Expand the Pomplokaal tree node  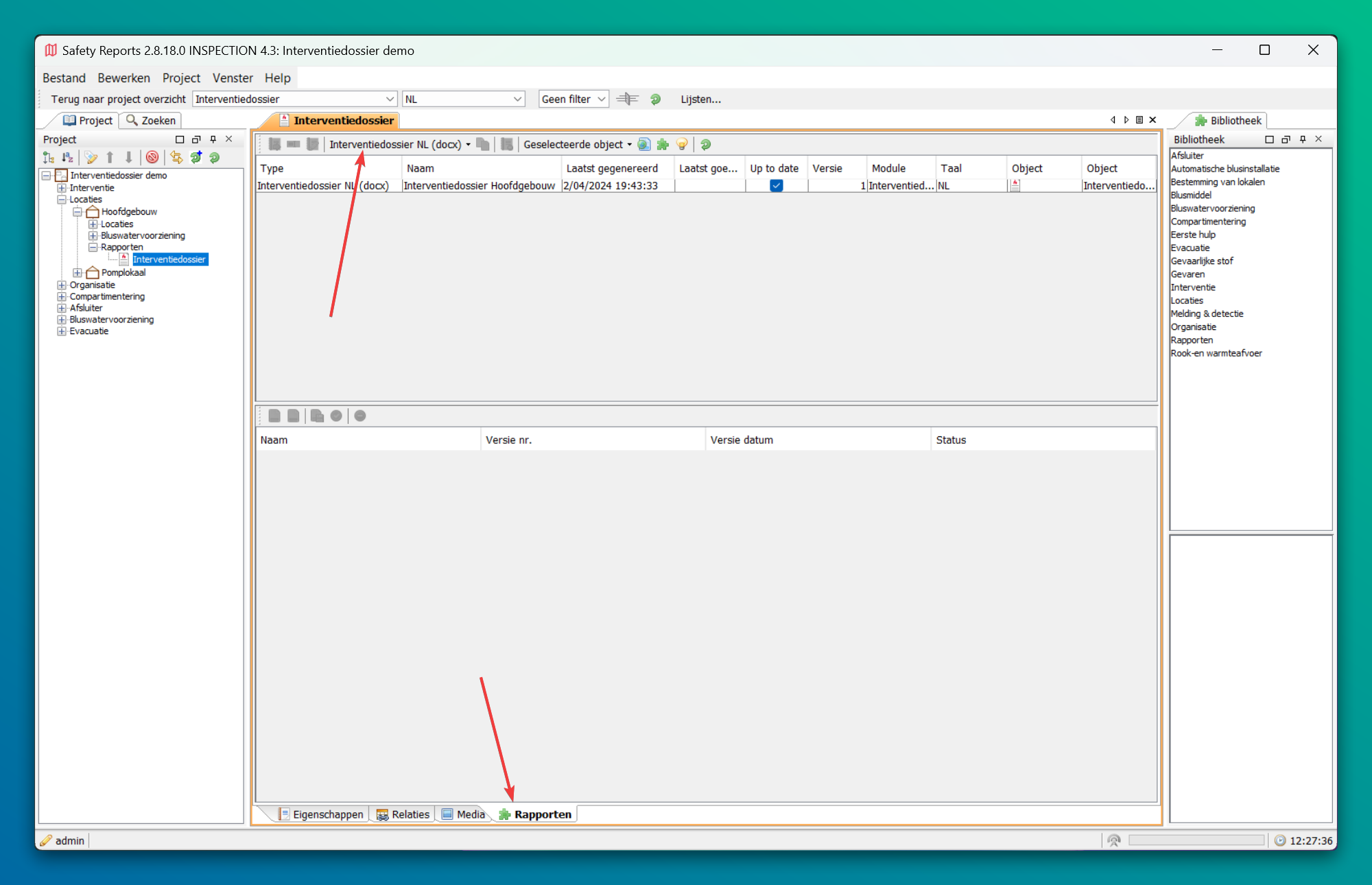point(78,273)
